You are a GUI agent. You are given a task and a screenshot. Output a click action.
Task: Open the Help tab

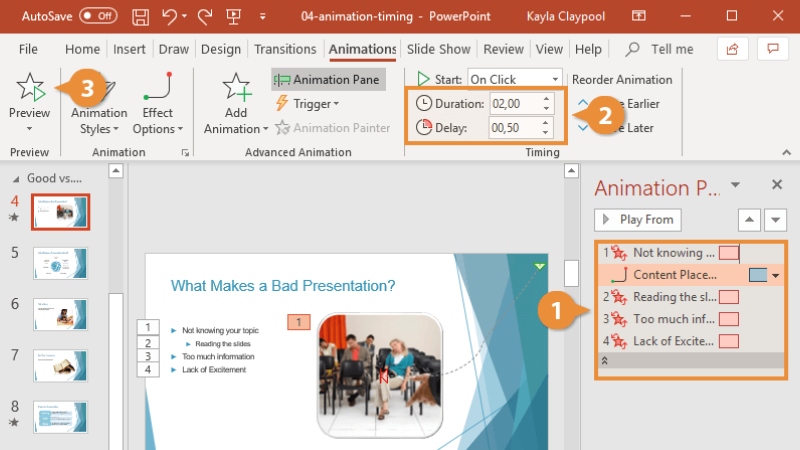click(588, 49)
